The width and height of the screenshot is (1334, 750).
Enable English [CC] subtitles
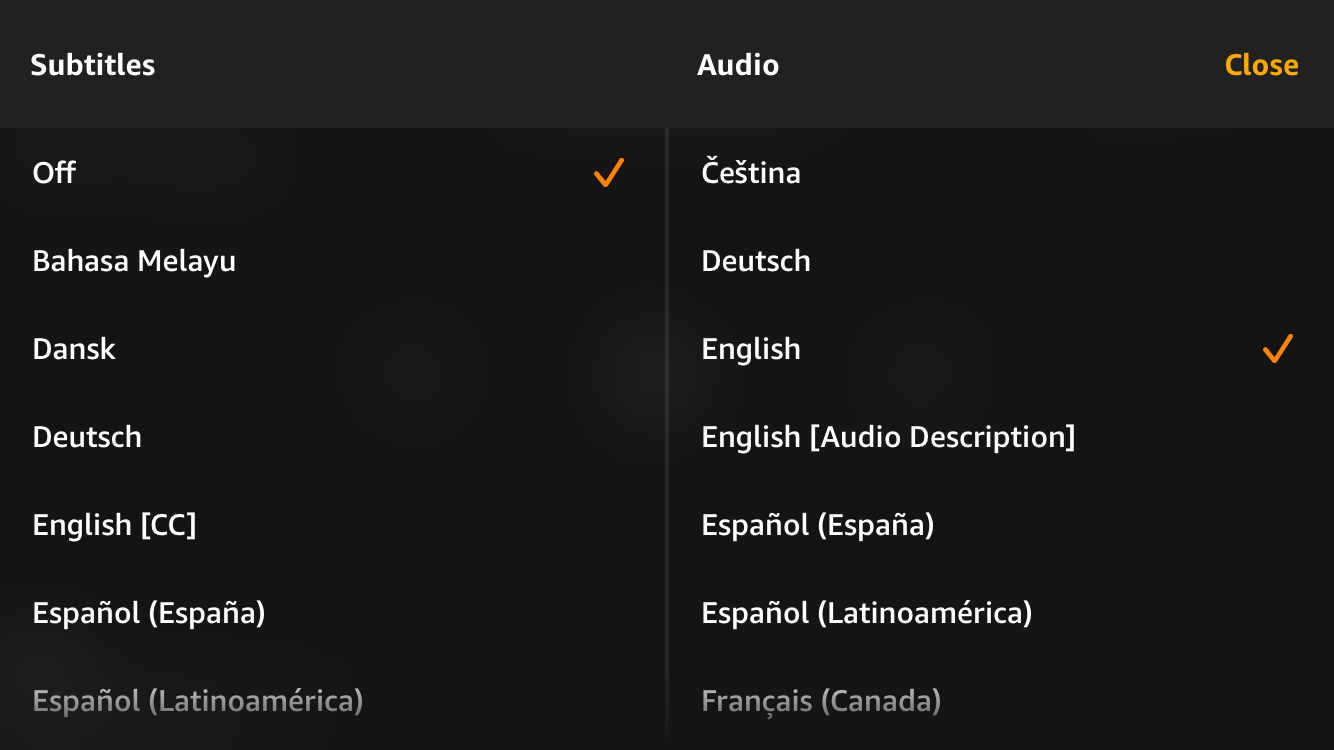click(116, 525)
